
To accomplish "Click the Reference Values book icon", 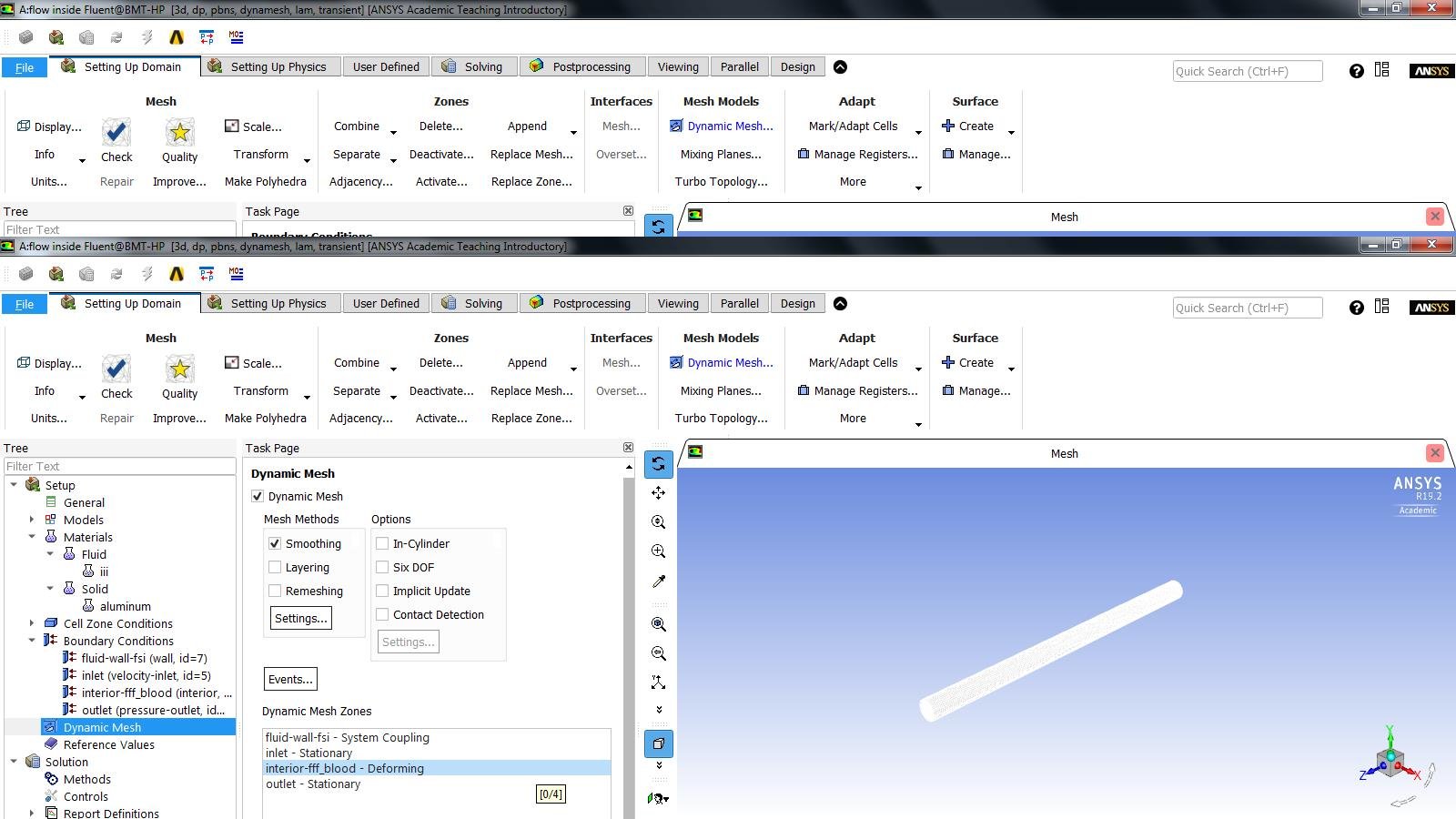I will (51, 743).
